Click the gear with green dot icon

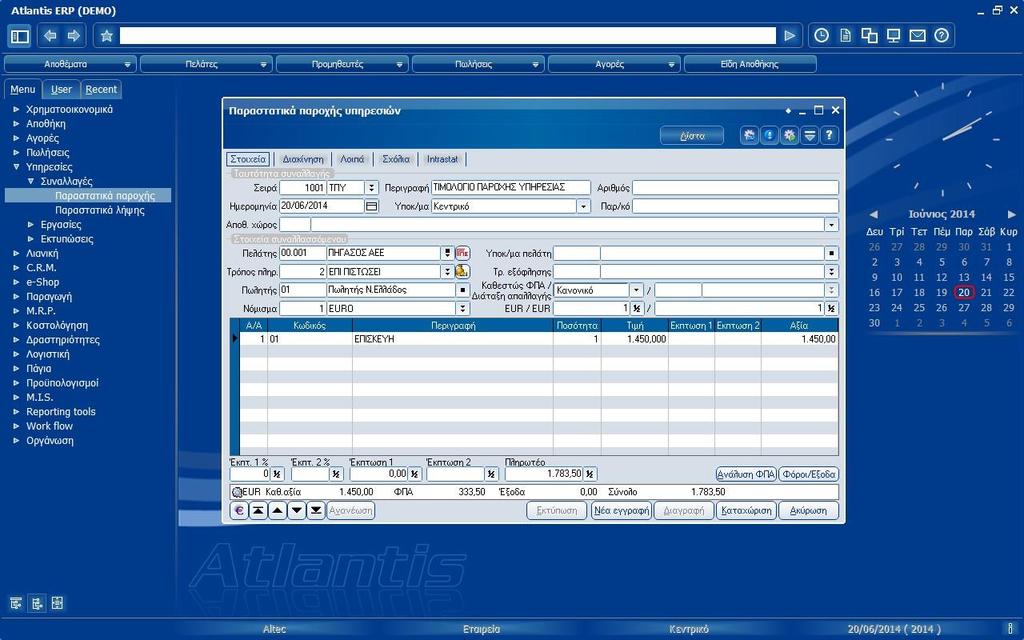click(790, 136)
